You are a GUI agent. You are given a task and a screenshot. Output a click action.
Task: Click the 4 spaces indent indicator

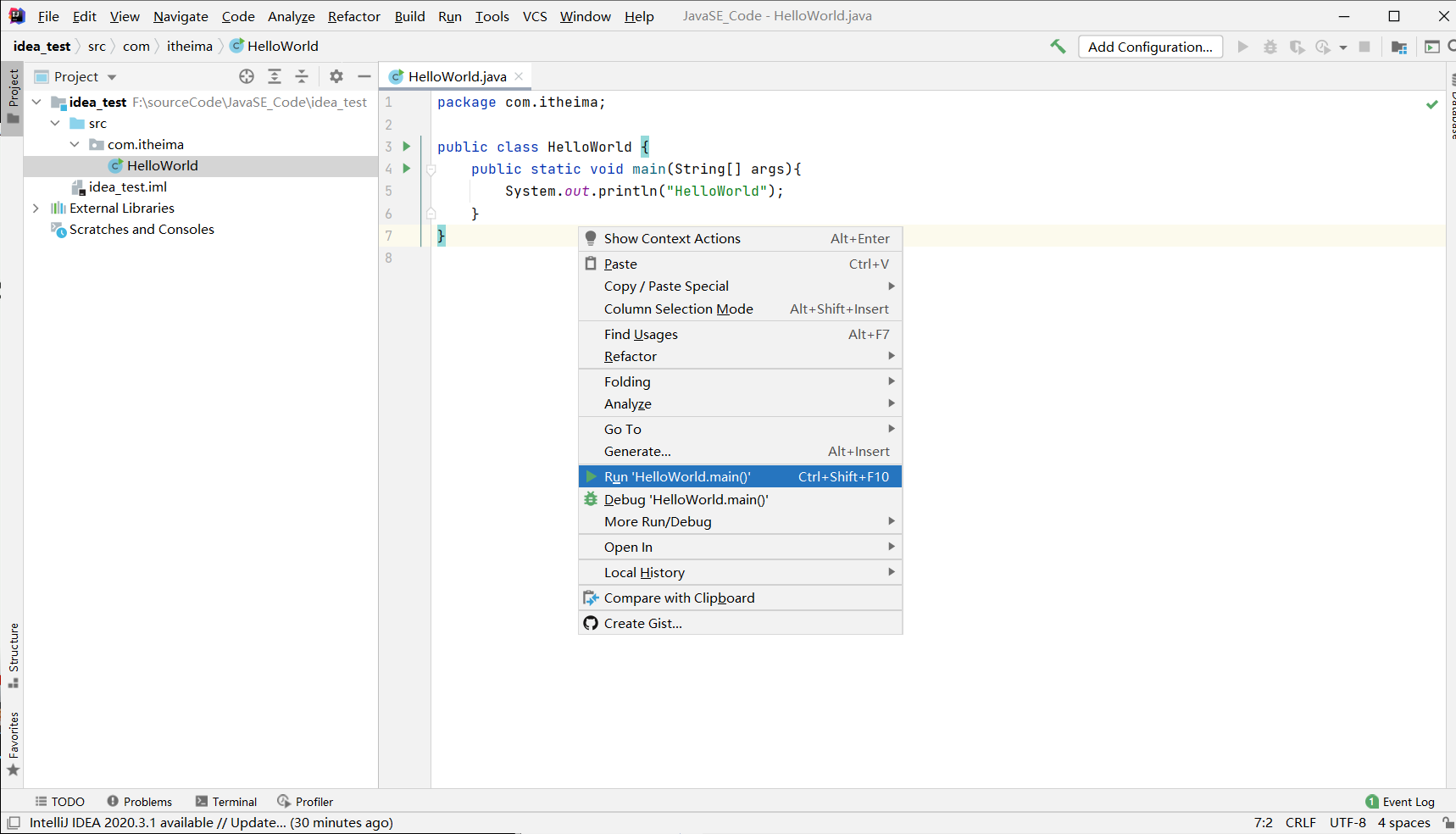[1403, 822]
